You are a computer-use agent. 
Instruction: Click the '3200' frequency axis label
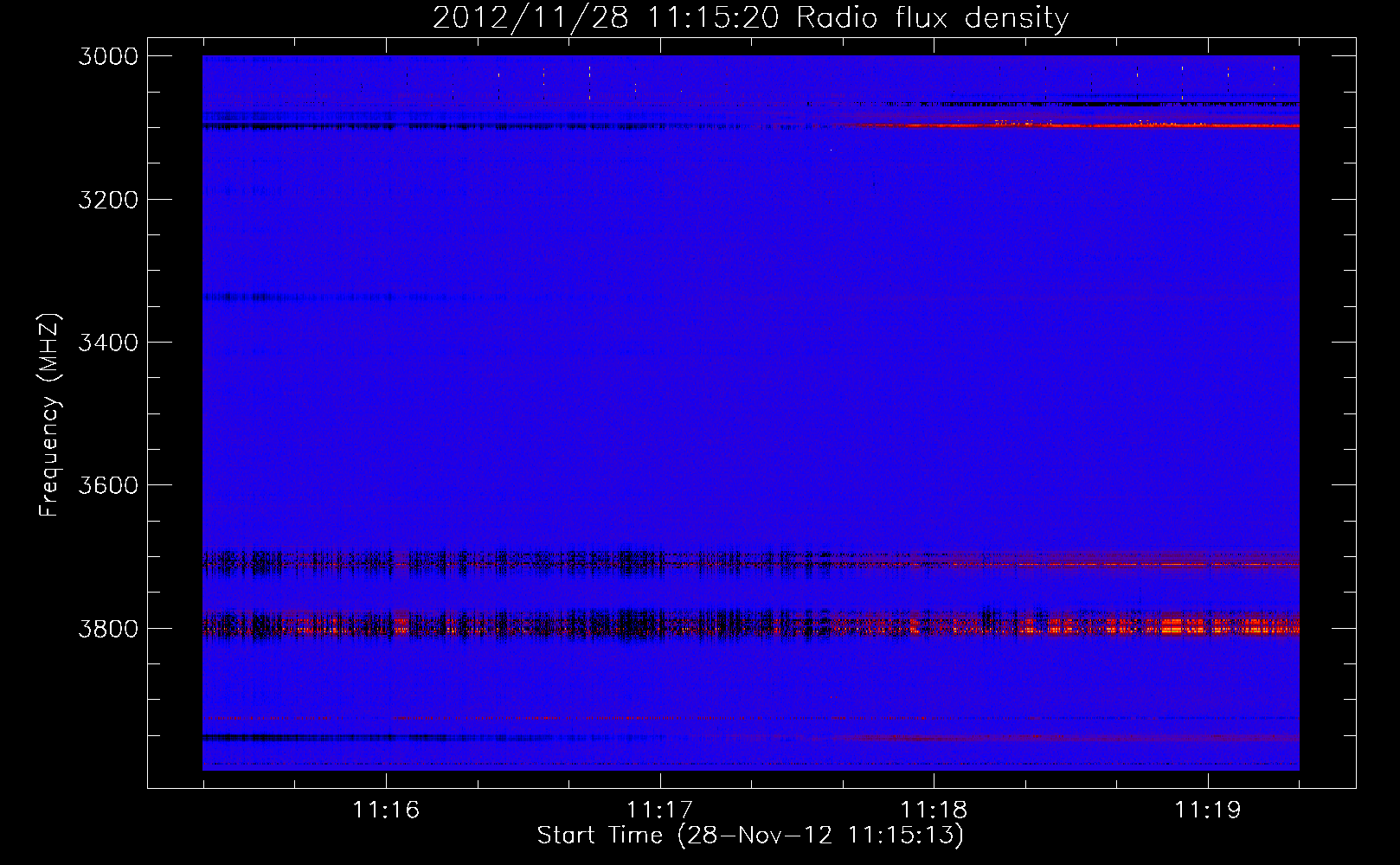coord(108,199)
